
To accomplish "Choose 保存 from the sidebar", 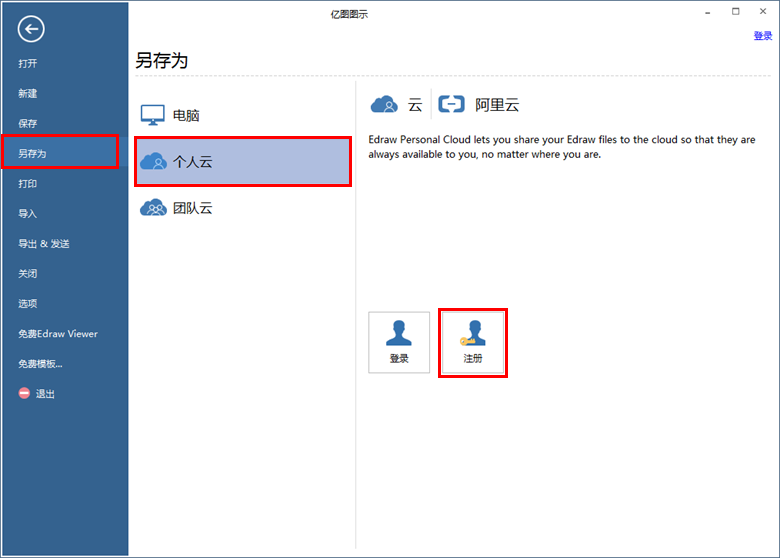I will 27,123.
